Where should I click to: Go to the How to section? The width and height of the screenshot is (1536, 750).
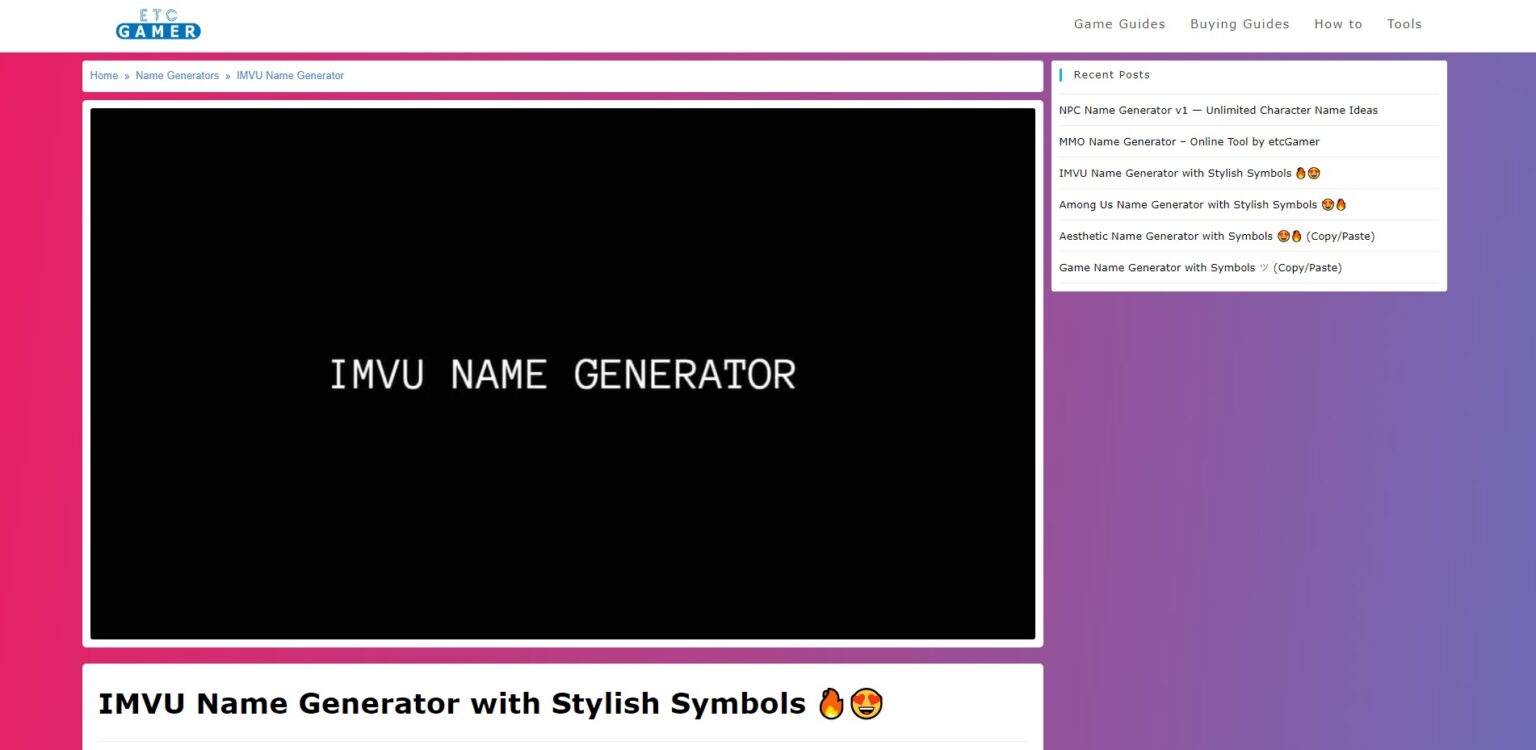[x=1338, y=24]
